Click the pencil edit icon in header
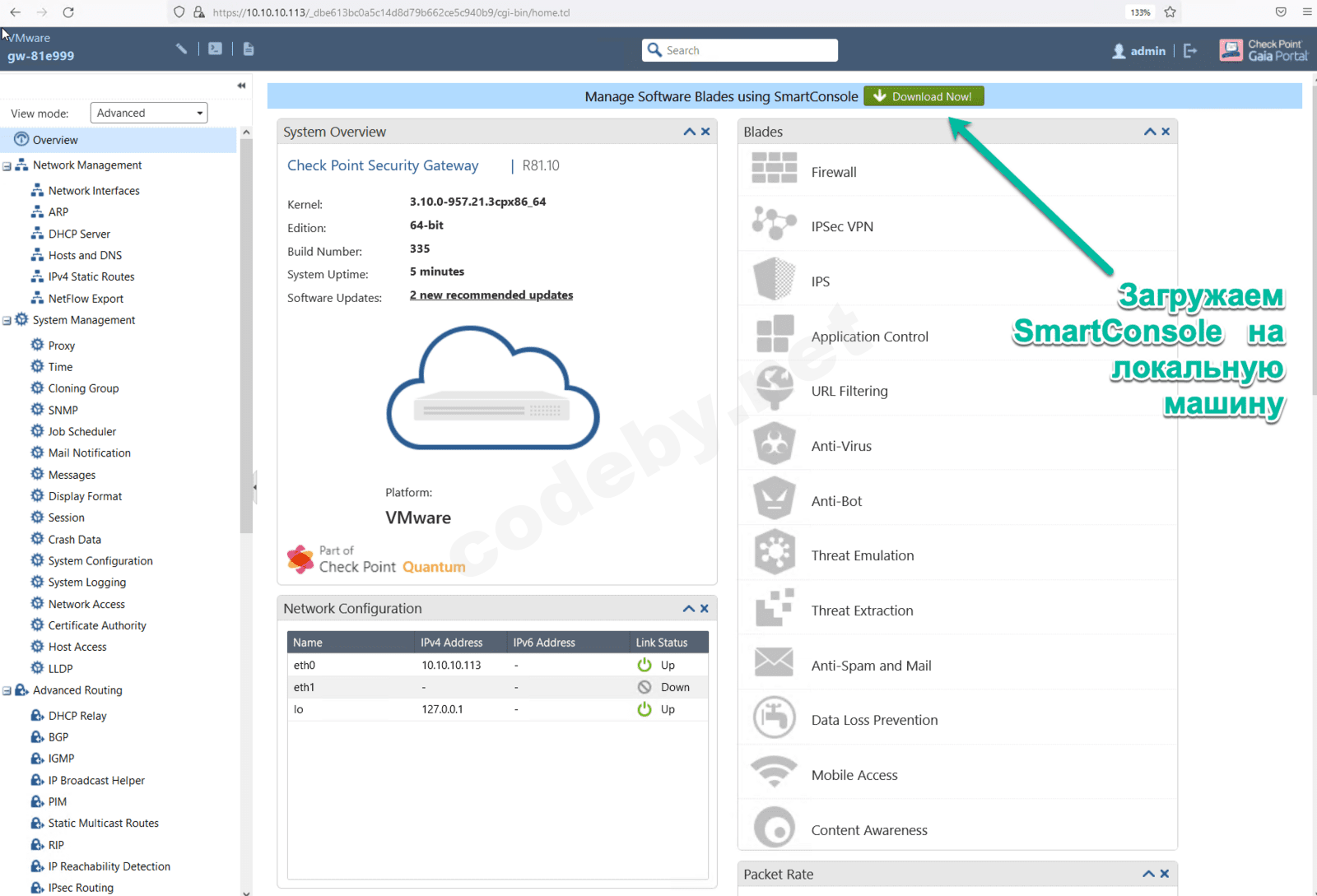Viewport: 1317px width, 896px height. 181,49
